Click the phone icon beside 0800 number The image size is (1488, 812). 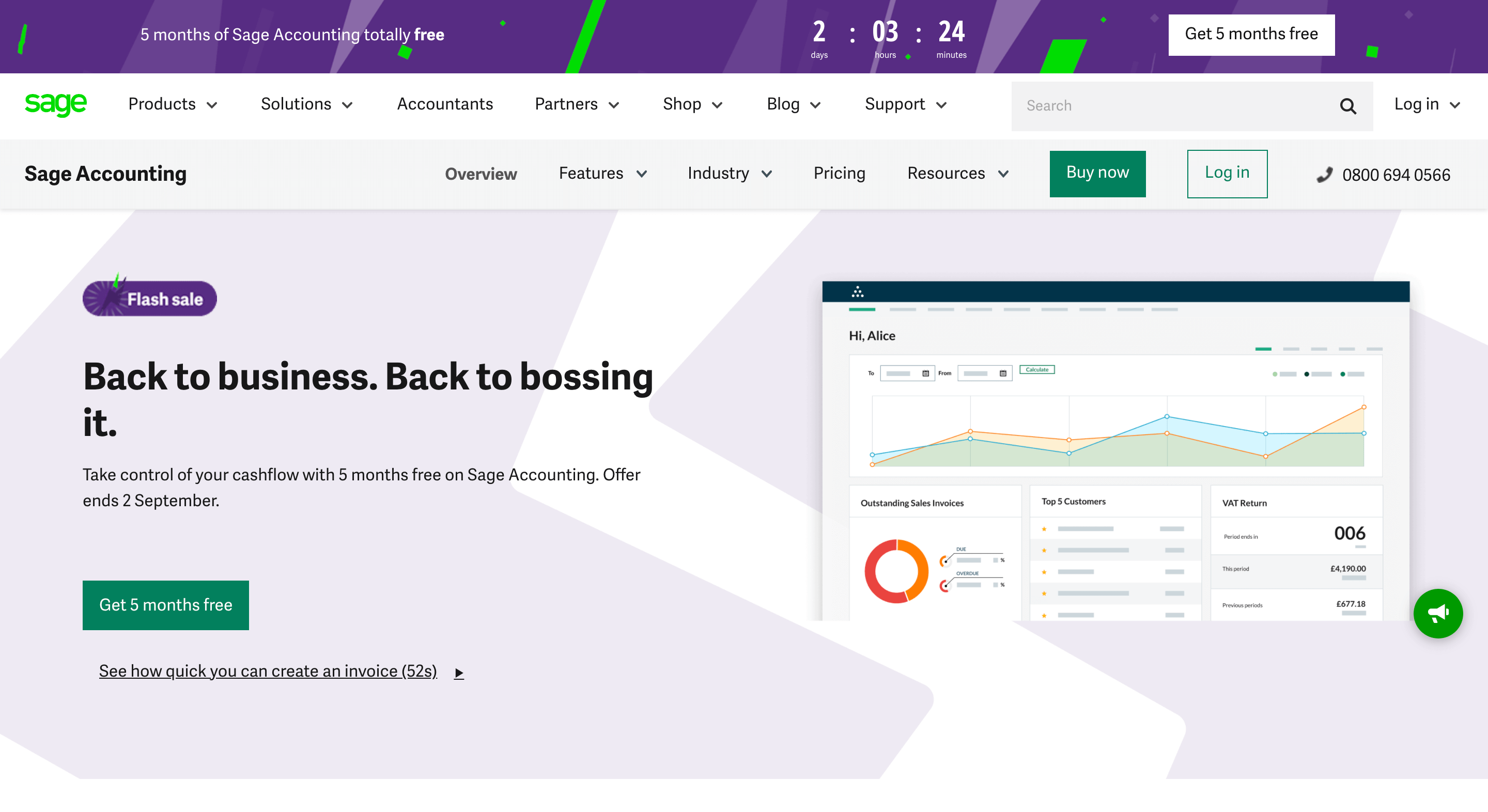tap(1324, 175)
